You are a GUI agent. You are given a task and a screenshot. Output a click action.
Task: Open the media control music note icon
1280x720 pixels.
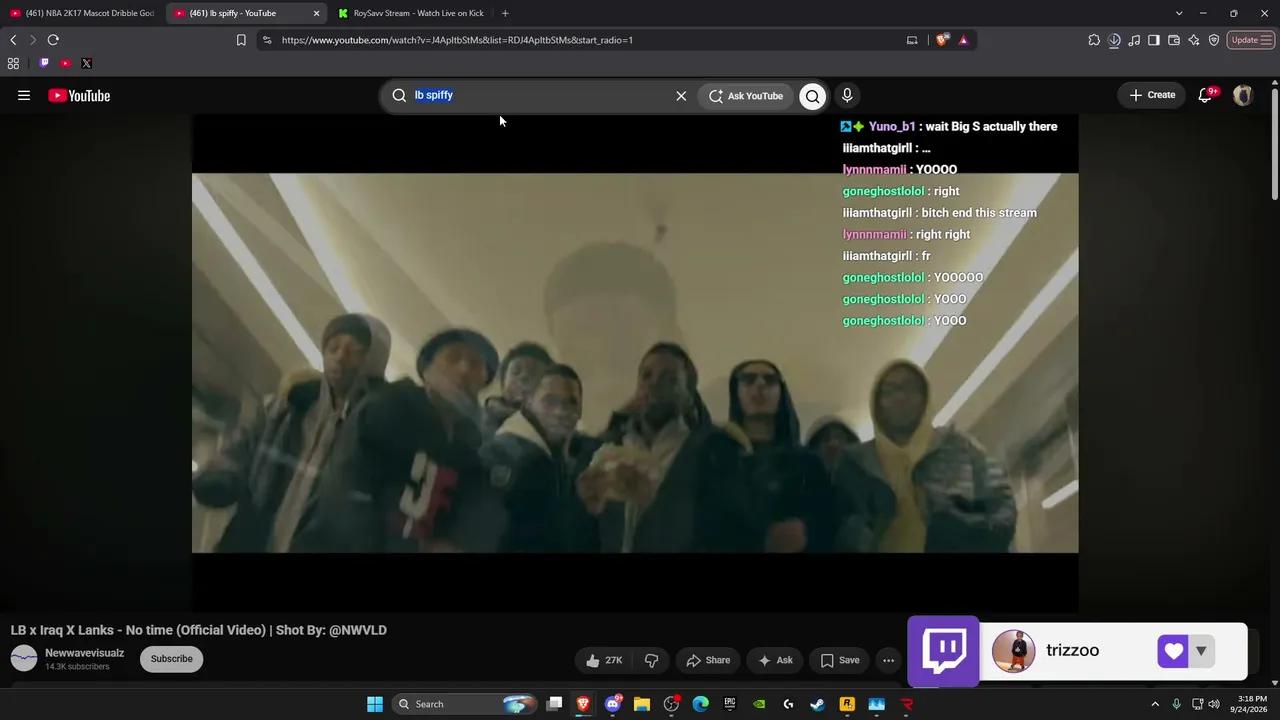click(1134, 40)
